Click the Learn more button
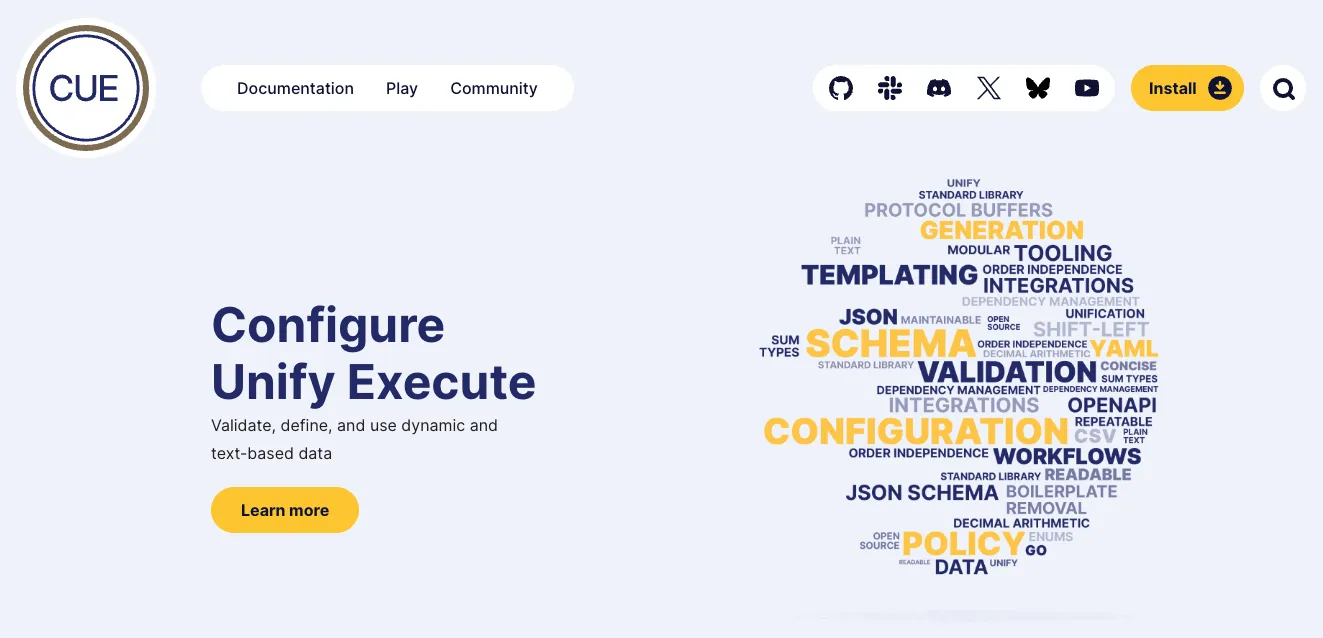This screenshot has height=638, width=1323. (x=285, y=510)
